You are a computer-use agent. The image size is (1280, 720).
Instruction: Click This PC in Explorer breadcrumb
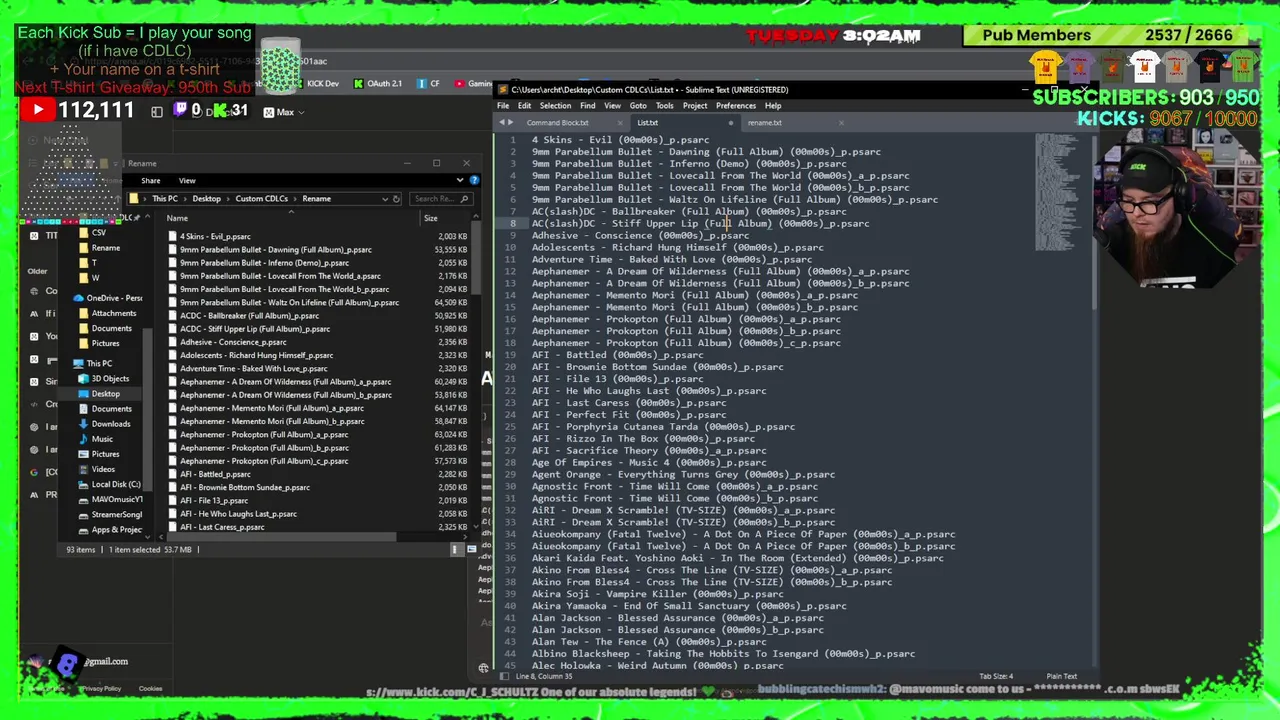pos(165,198)
